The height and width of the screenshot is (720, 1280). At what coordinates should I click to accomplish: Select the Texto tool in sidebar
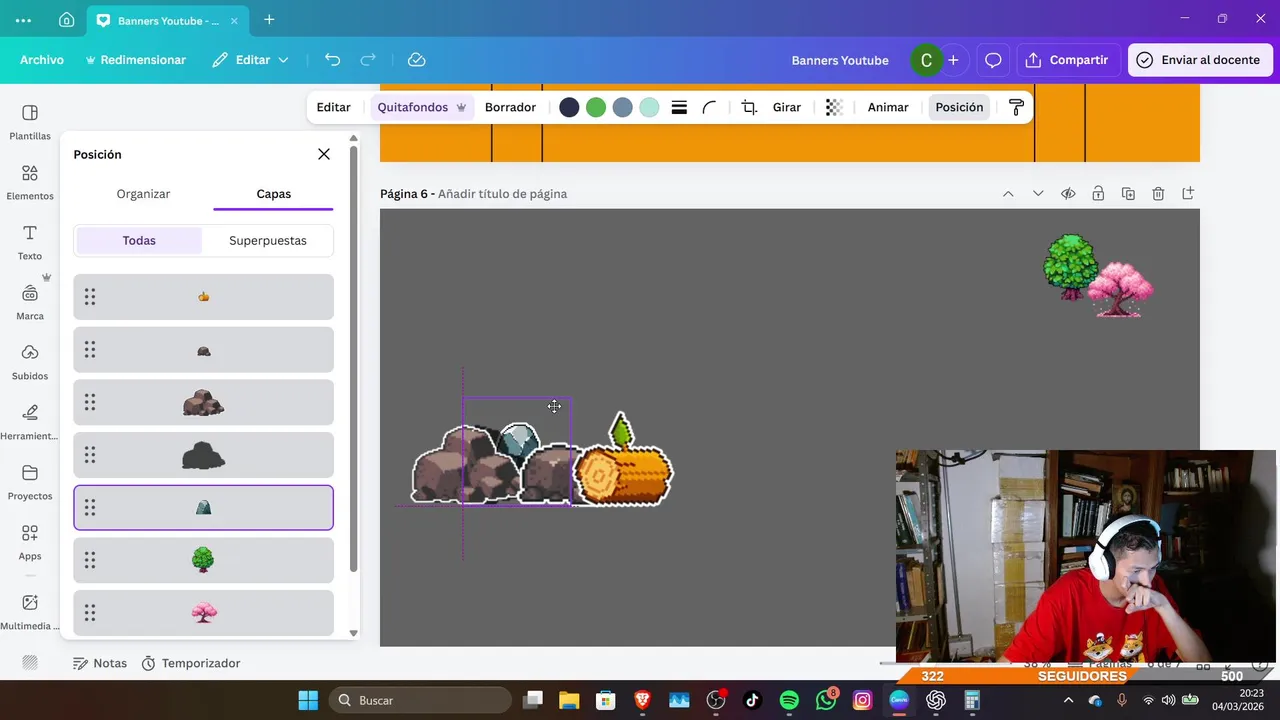[30, 242]
